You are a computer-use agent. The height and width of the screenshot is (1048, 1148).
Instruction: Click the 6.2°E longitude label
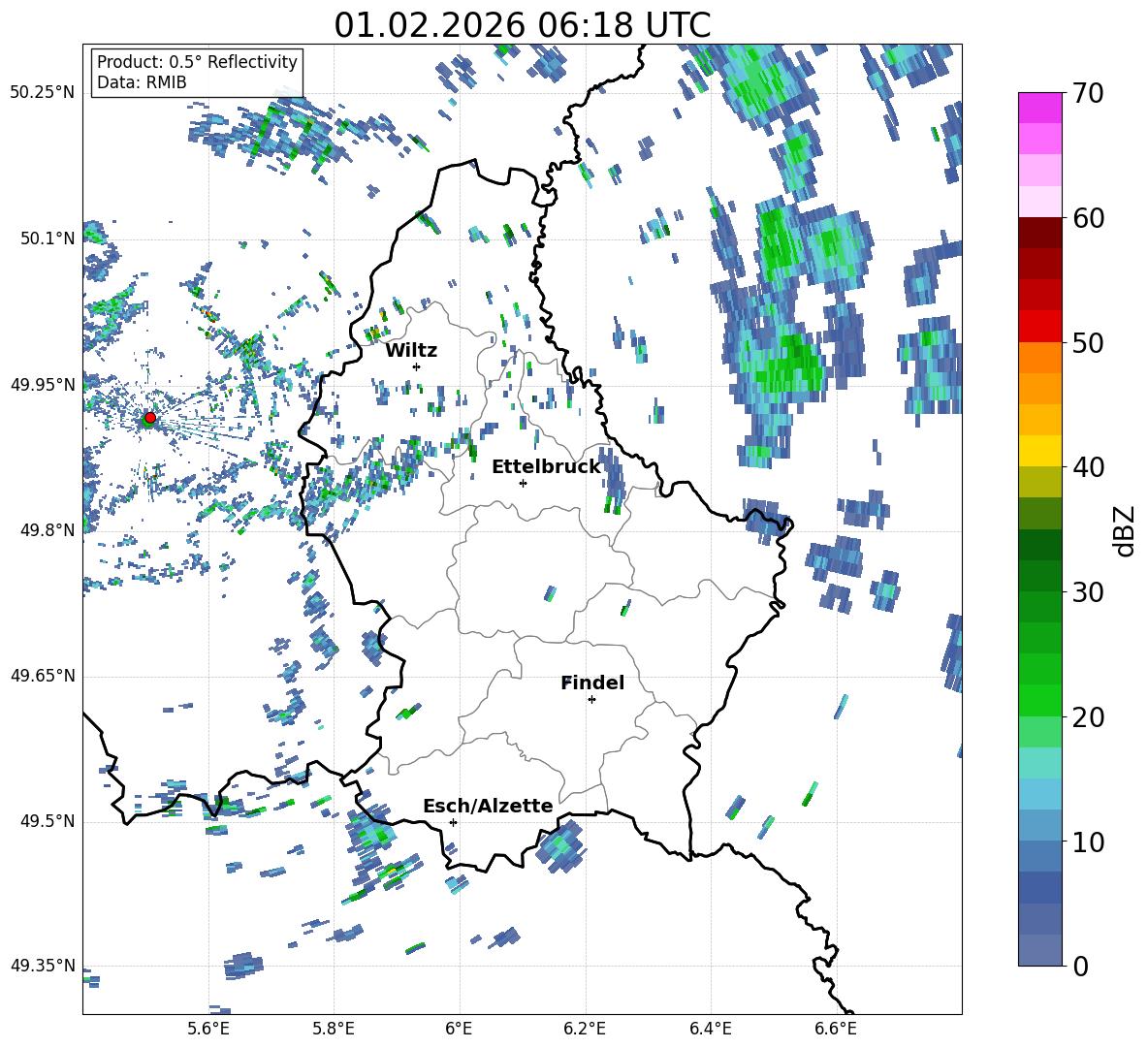(x=585, y=1029)
